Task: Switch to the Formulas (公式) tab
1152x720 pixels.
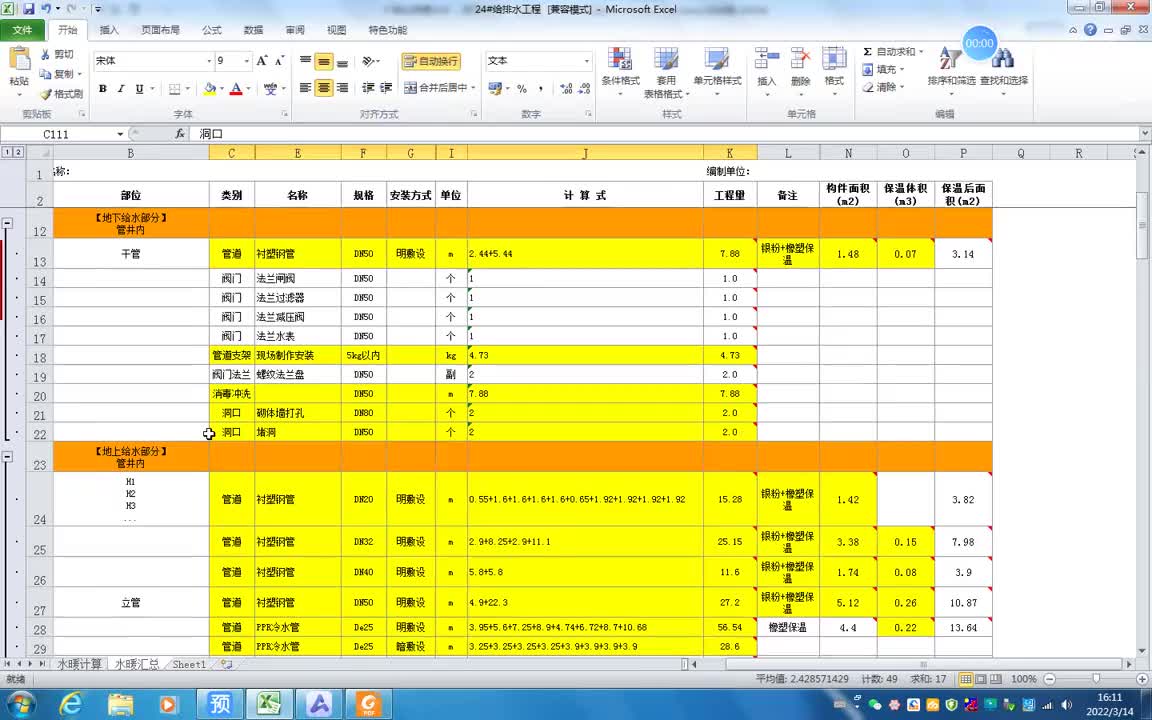Action: click(212, 30)
